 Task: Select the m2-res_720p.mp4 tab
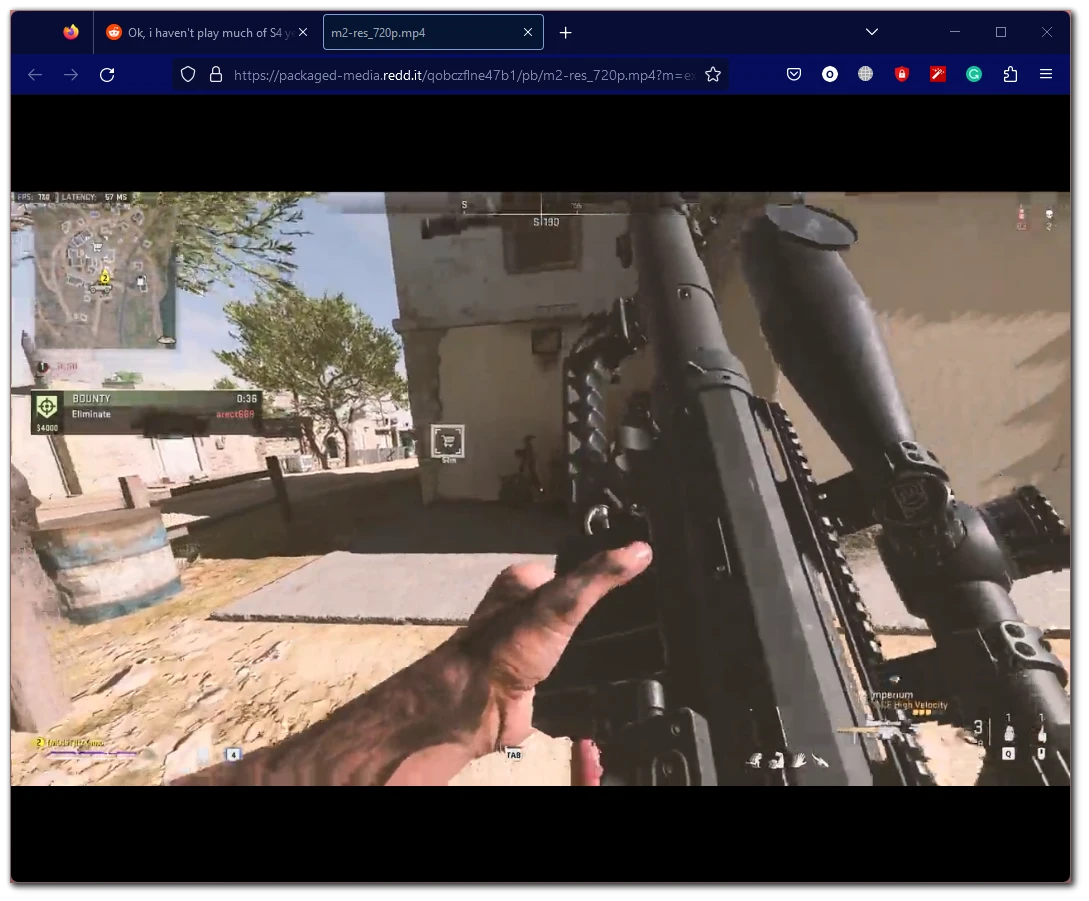pyautogui.click(x=433, y=33)
